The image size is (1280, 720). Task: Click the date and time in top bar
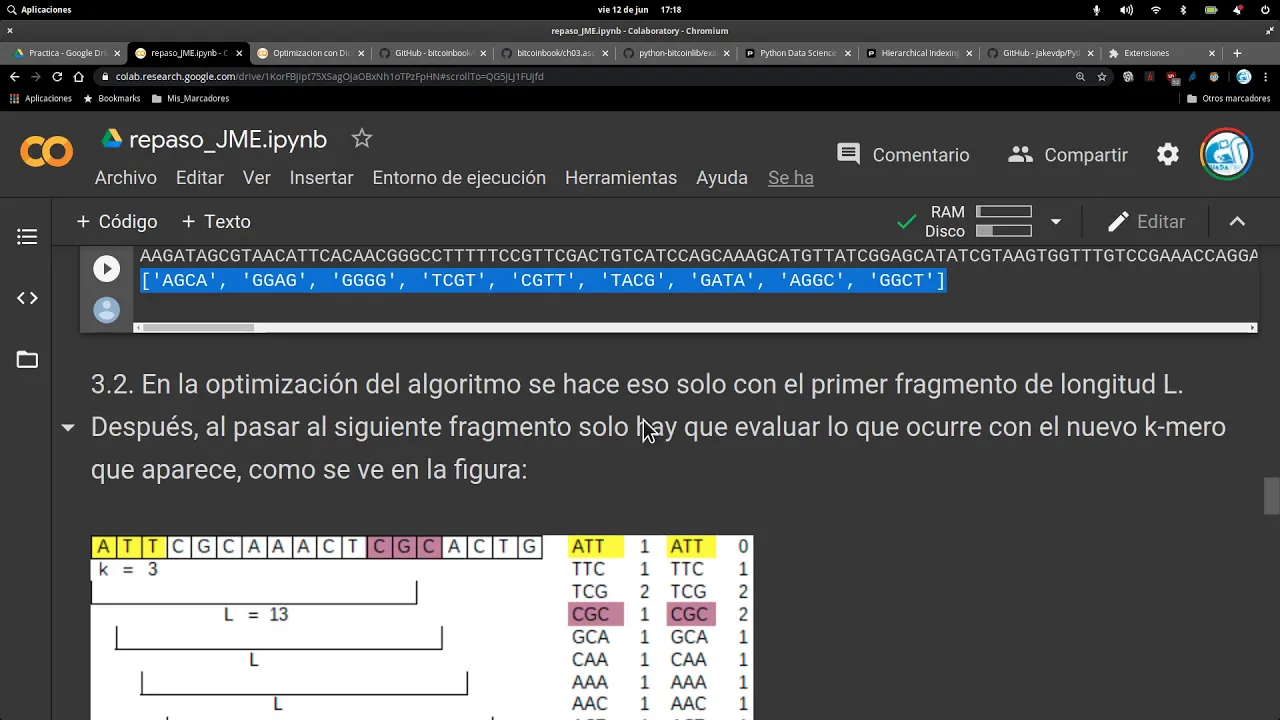tap(639, 10)
